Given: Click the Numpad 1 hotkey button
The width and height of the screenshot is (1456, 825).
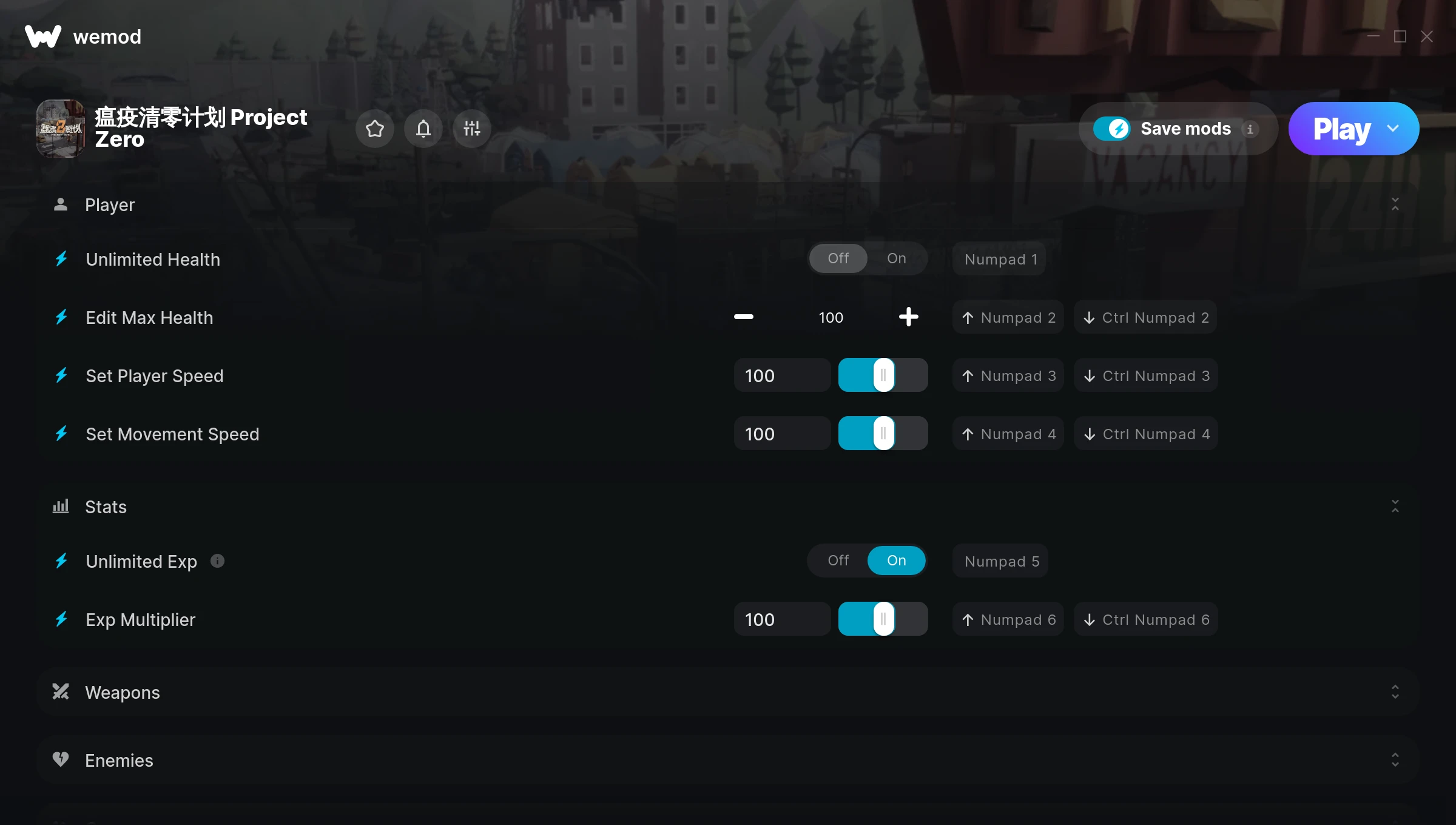Looking at the screenshot, I should point(999,259).
